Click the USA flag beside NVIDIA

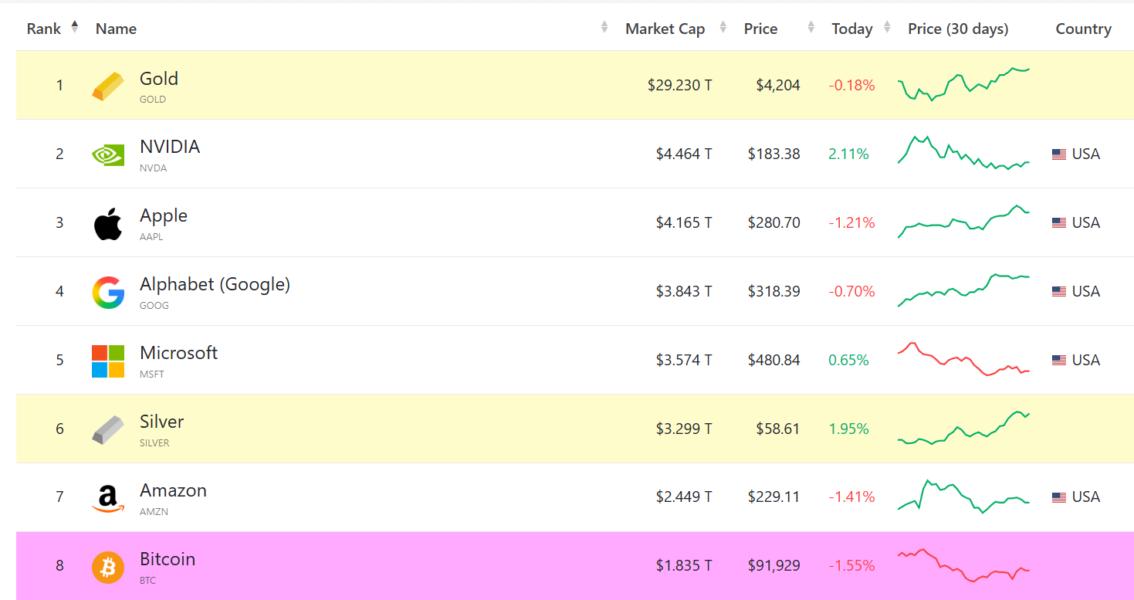(x=1059, y=154)
